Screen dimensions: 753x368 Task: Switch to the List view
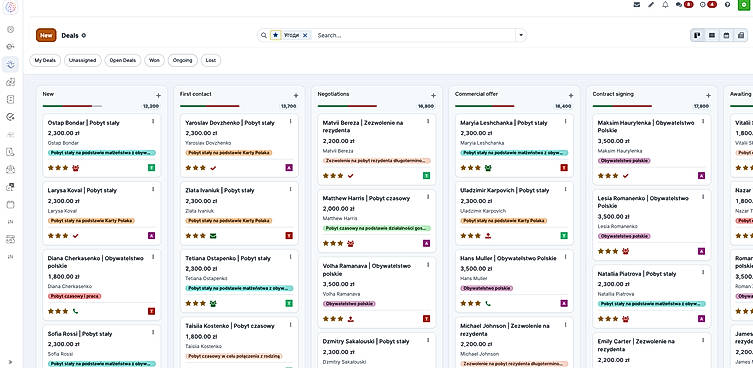[712, 35]
